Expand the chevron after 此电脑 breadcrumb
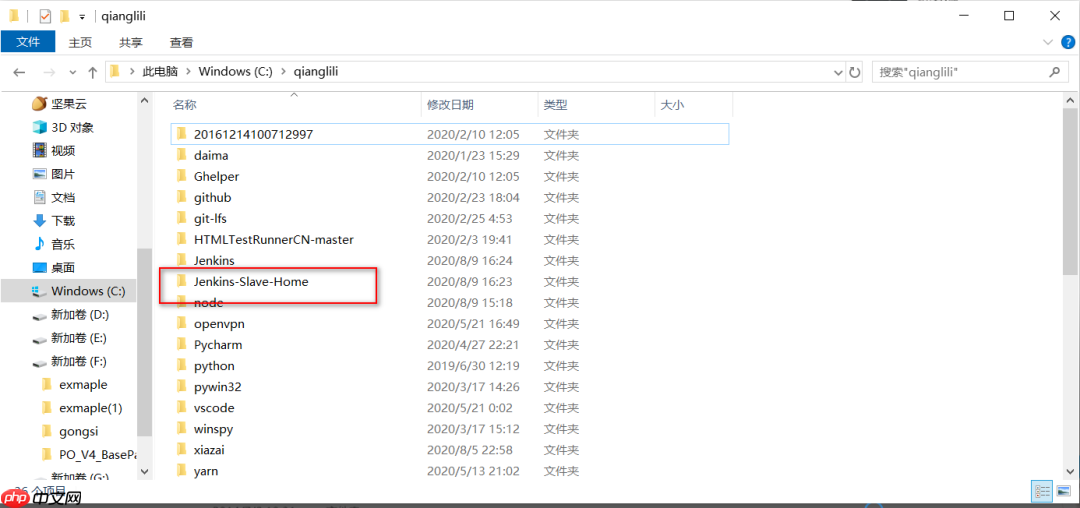1080x508 pixels. click(187, 71)
